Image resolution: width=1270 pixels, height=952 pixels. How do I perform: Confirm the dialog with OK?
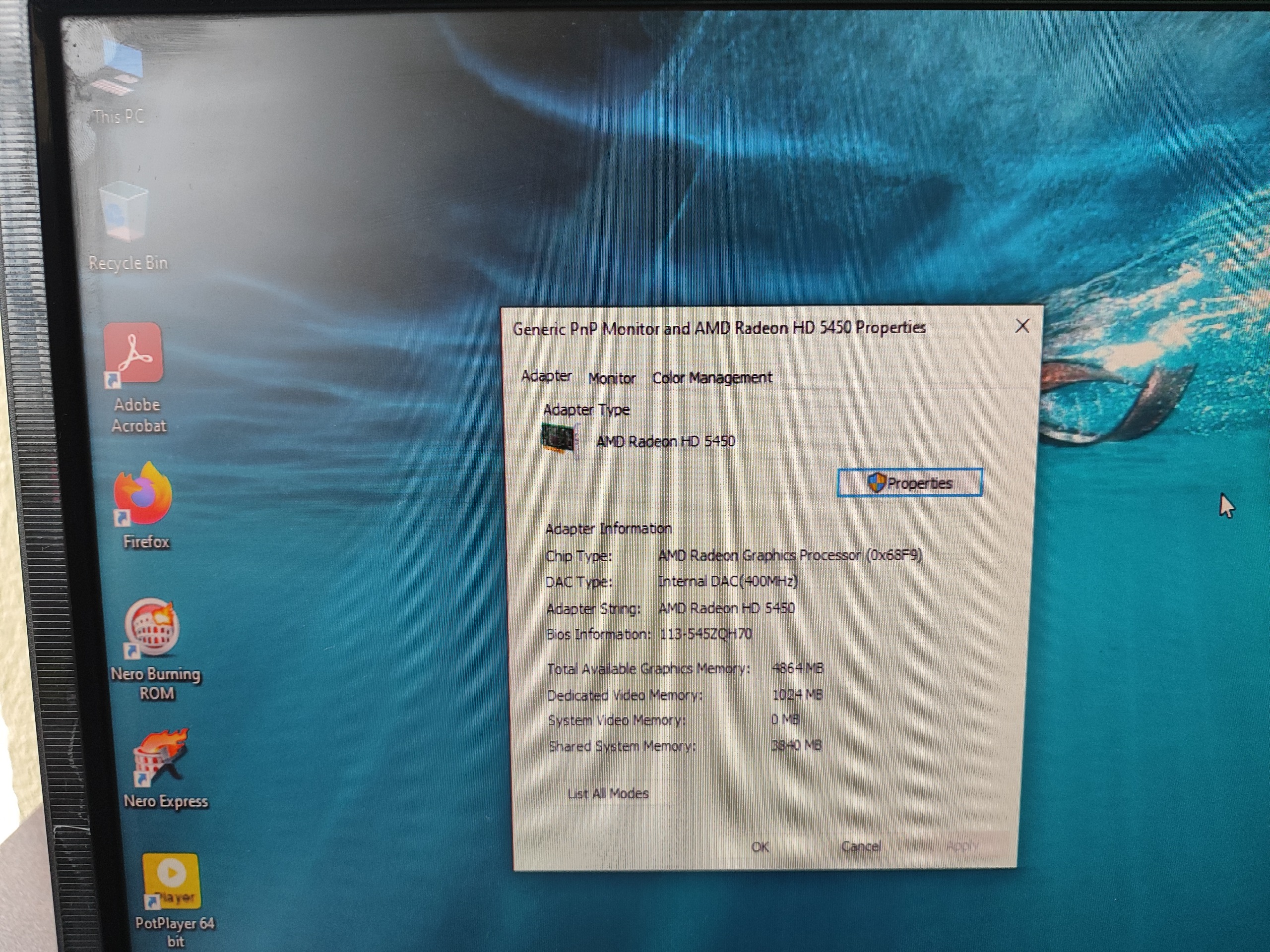click(760, 847)
